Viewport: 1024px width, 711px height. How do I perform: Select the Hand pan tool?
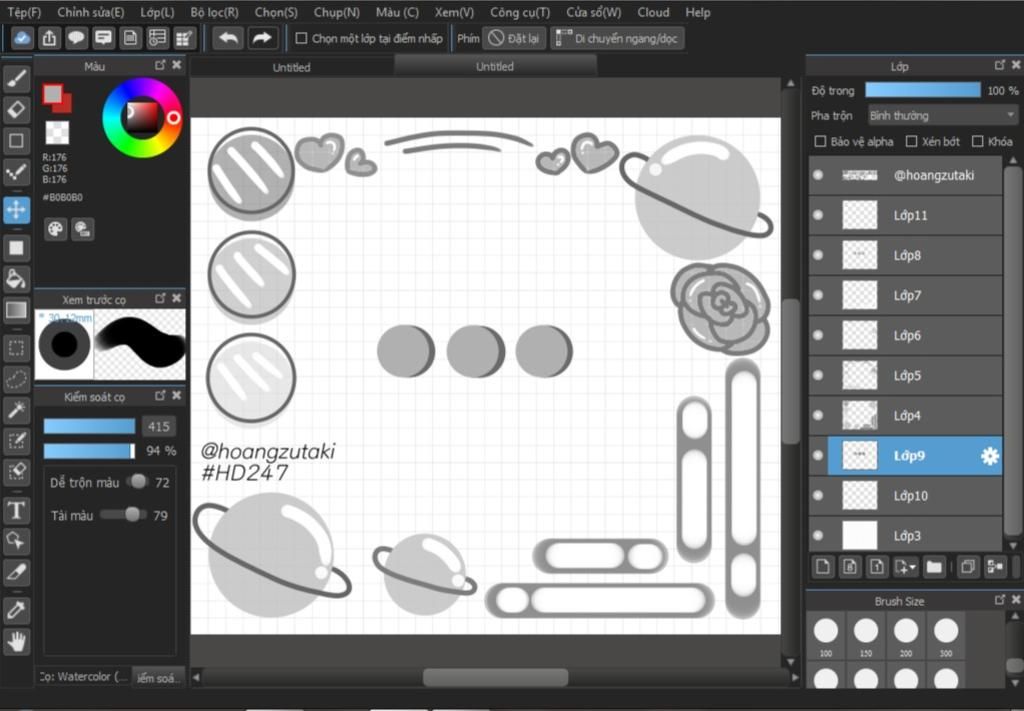coord(16,642)
